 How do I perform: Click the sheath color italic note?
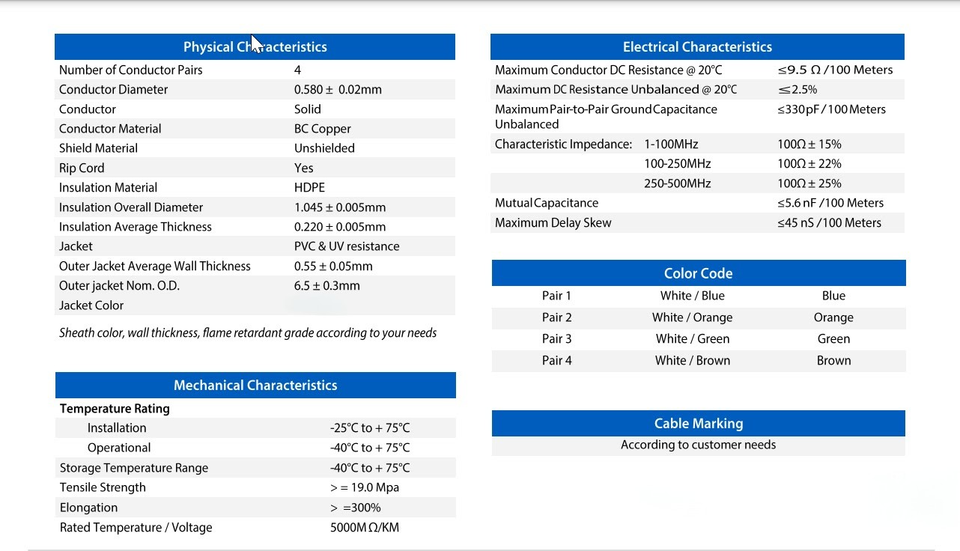(248, 332)
